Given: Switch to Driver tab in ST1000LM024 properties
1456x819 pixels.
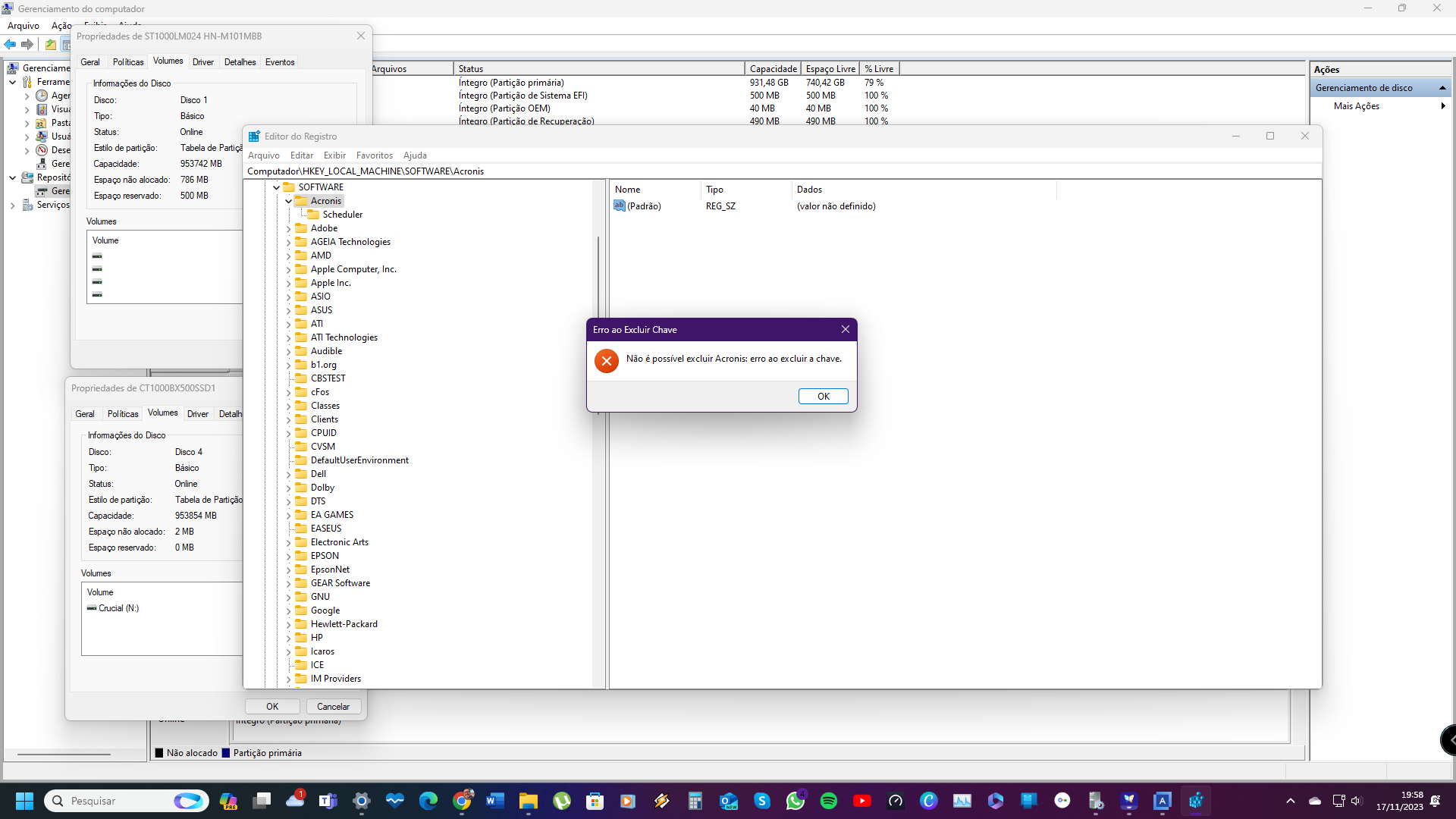Looking at the screenshot, I should [203, 62].
